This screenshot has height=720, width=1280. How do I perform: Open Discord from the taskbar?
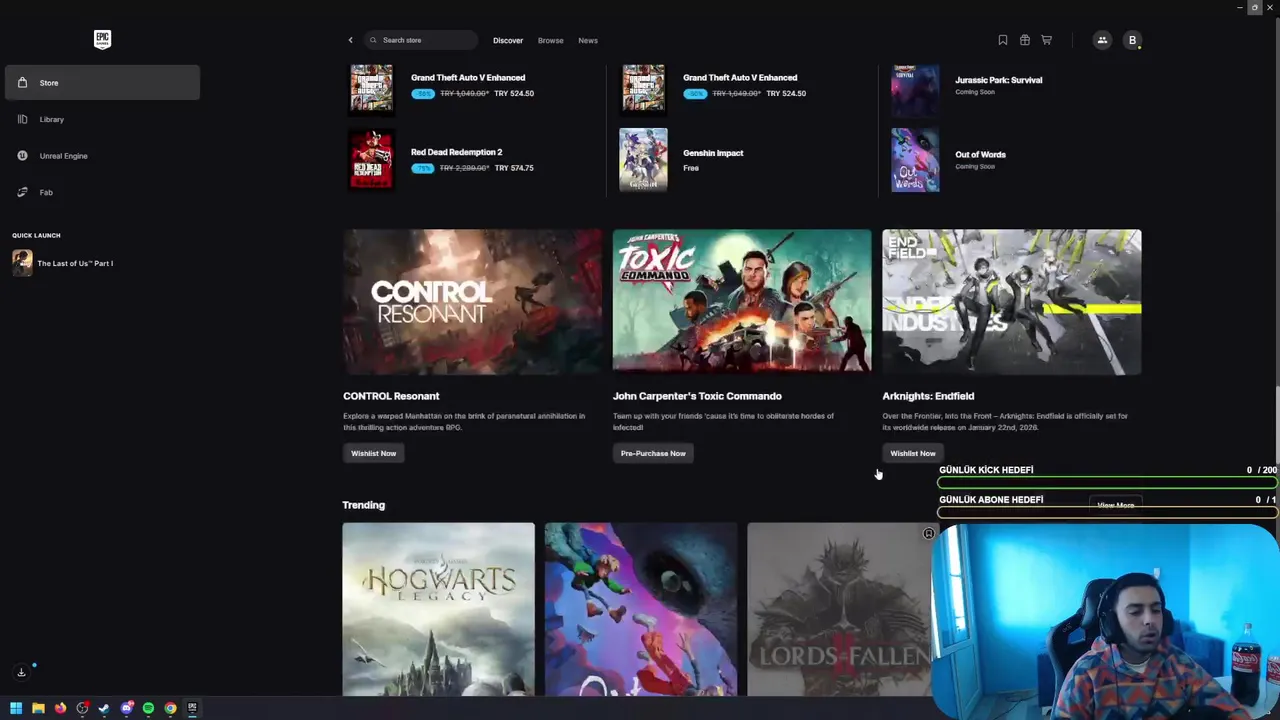pyautogui.click(x=126, y=708)
